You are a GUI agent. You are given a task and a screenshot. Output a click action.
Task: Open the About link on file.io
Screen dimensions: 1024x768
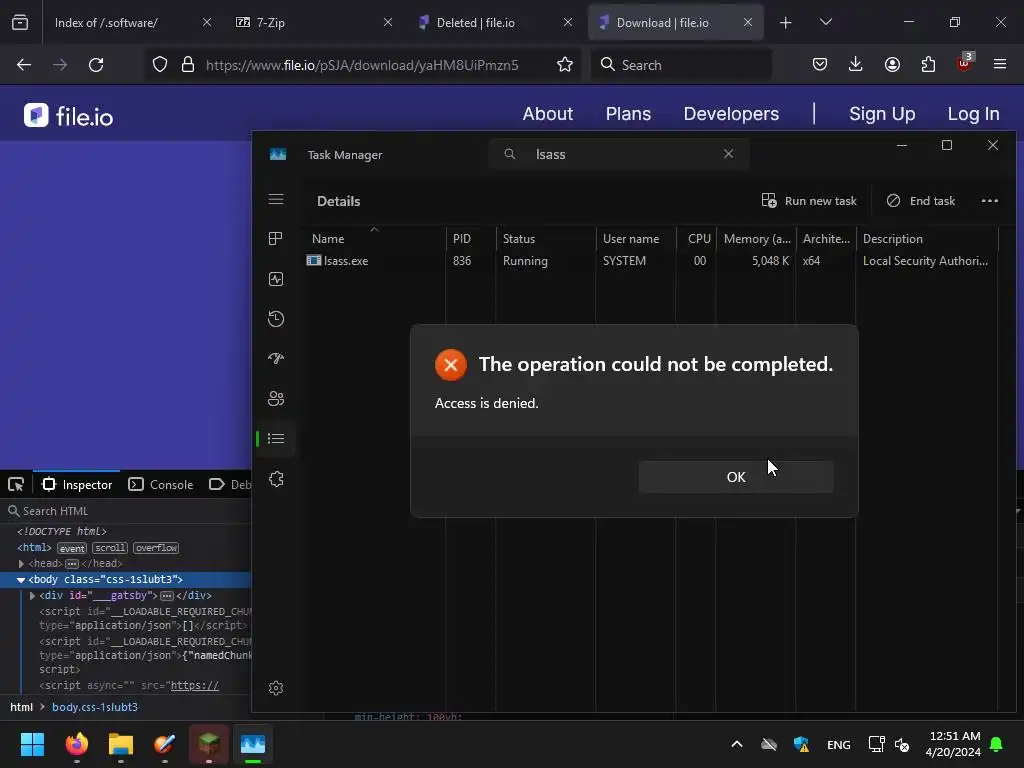tap(547, 114)
